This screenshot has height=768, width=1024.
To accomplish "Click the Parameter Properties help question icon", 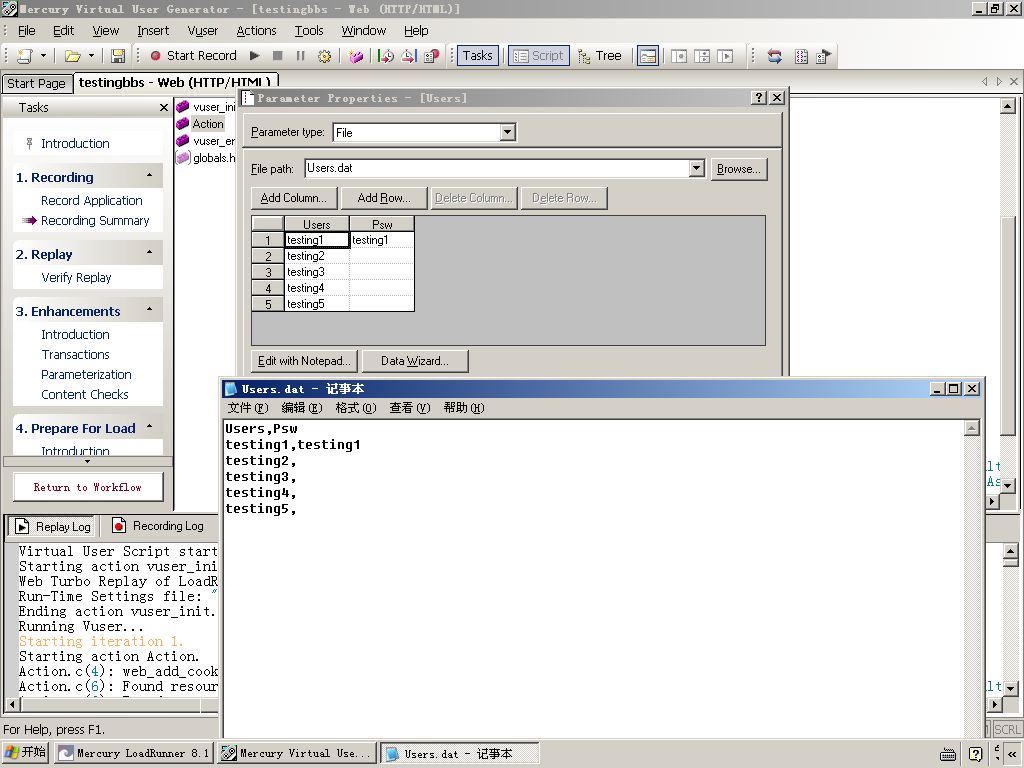I will coord(759,98).
